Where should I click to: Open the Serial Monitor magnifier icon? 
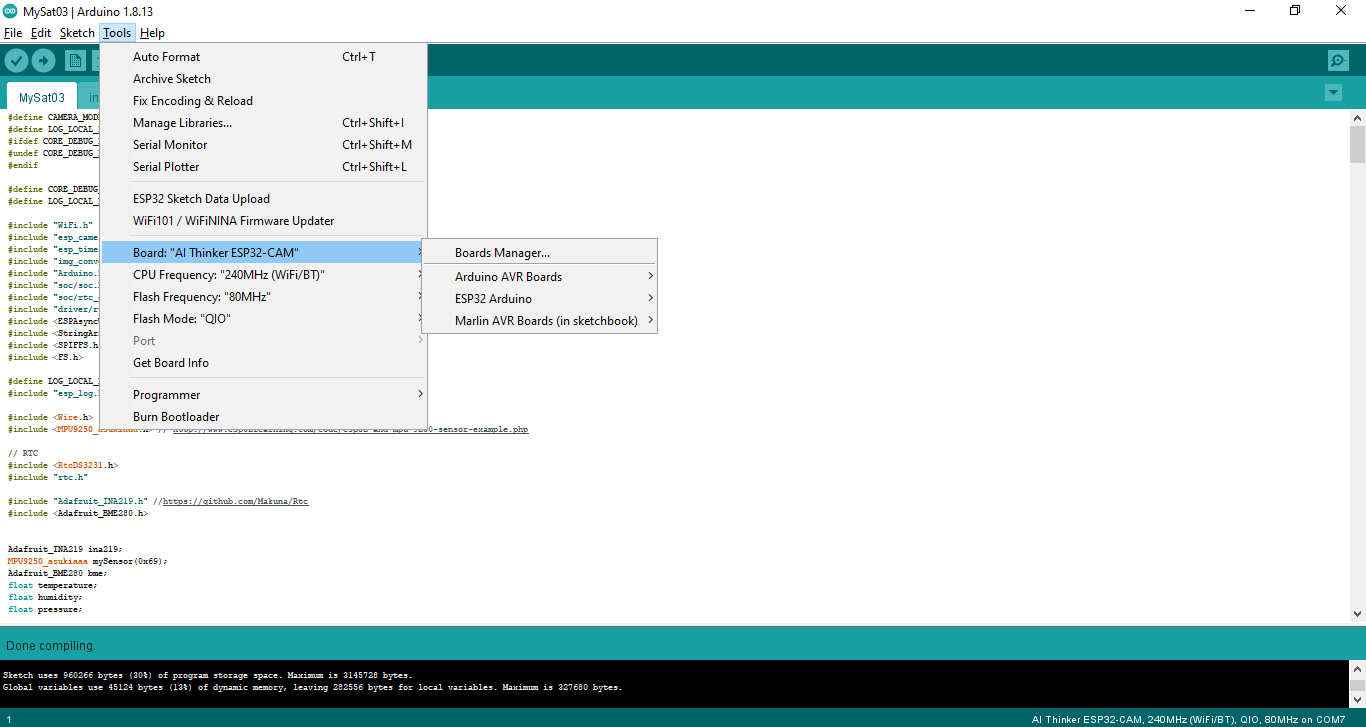(x=1338, y=61)
